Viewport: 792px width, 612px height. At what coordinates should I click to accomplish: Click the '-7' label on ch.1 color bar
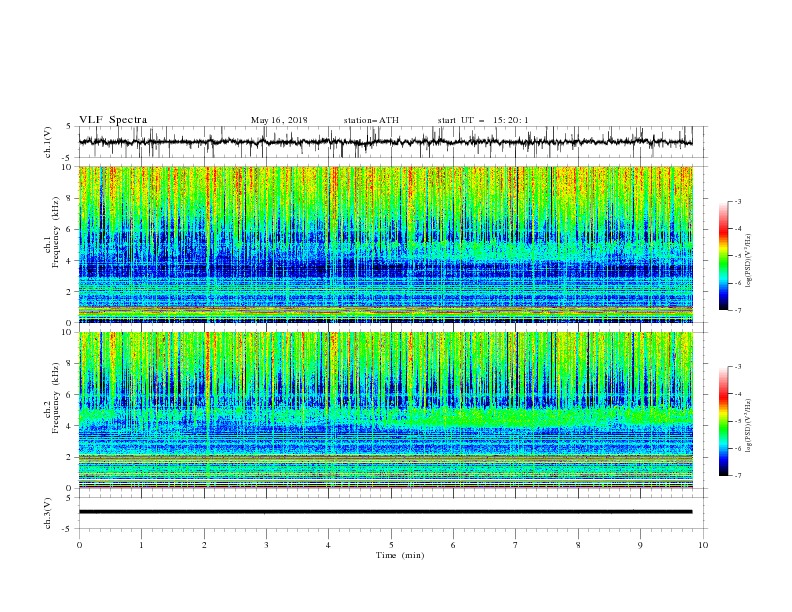coord(738,311)
